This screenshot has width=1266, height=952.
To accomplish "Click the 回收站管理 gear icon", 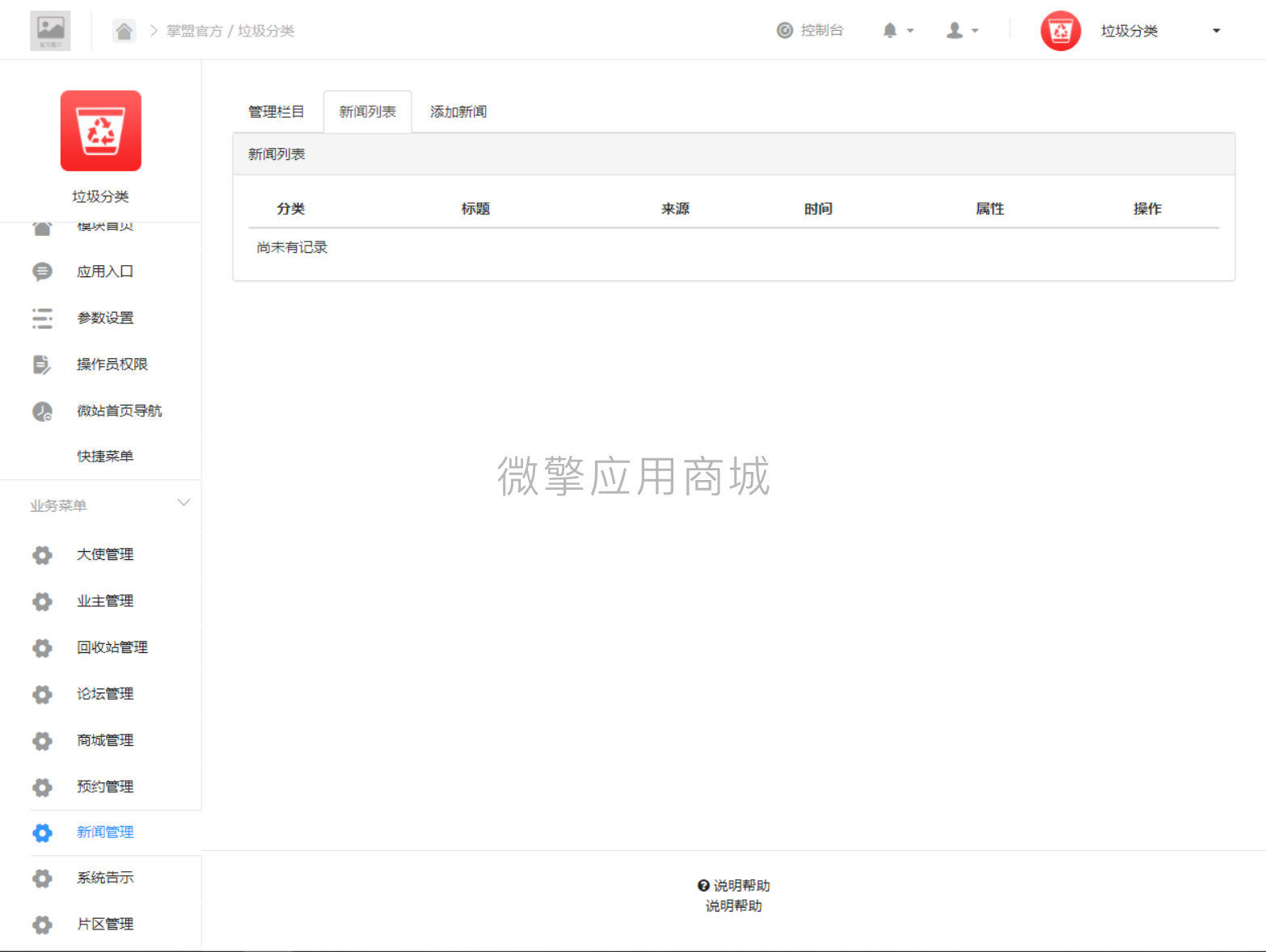I will point(42,648).
